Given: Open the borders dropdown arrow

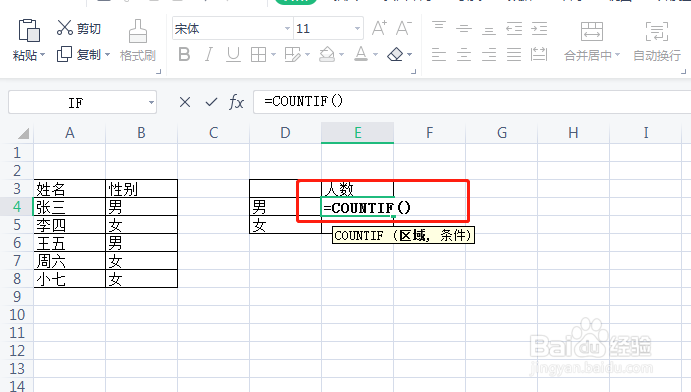Looking at the screenshot, I should tap(273, 55).
